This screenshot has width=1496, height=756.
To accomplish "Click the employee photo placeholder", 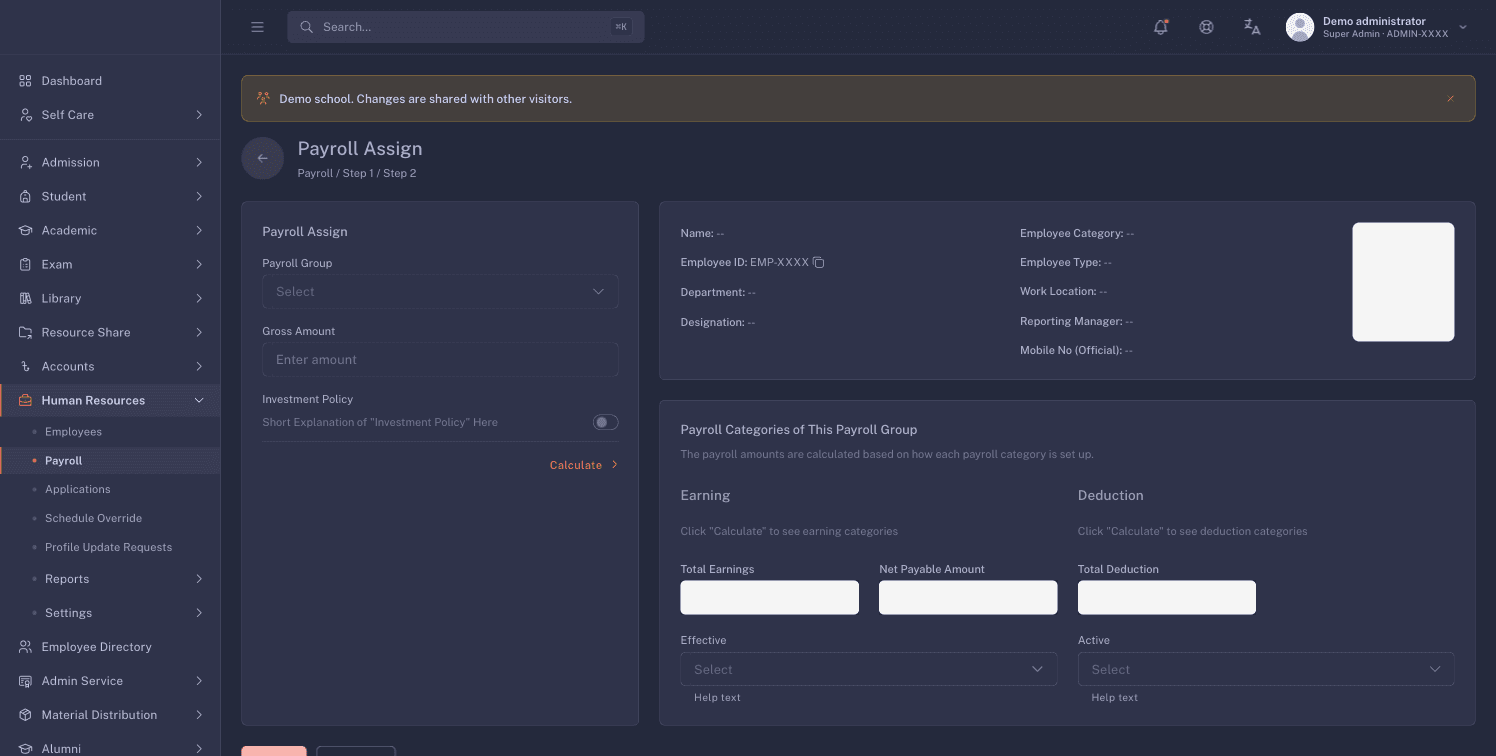I will coord(1403,282).
